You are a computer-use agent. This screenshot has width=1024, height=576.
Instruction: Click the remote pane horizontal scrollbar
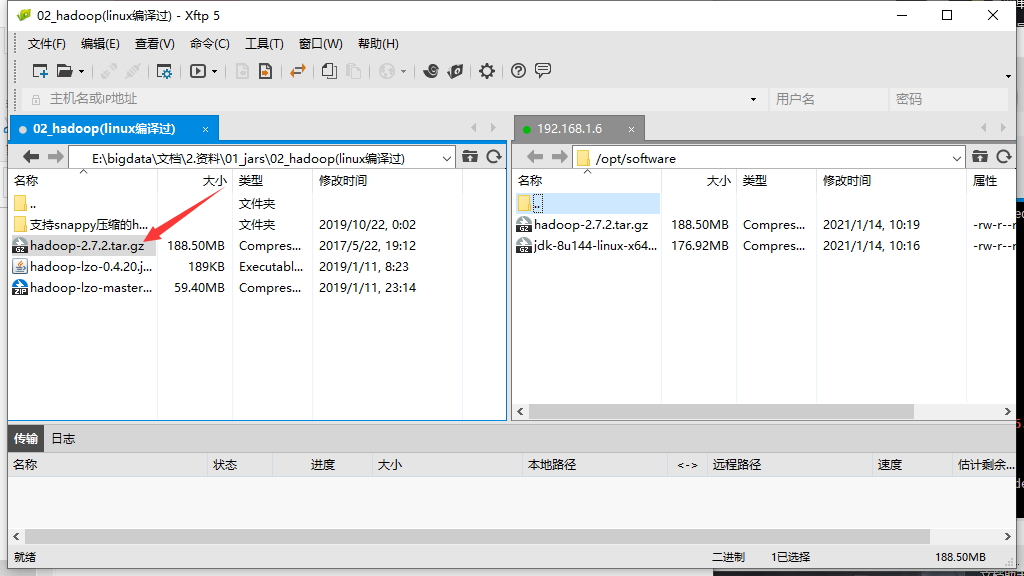coord(721,411)
